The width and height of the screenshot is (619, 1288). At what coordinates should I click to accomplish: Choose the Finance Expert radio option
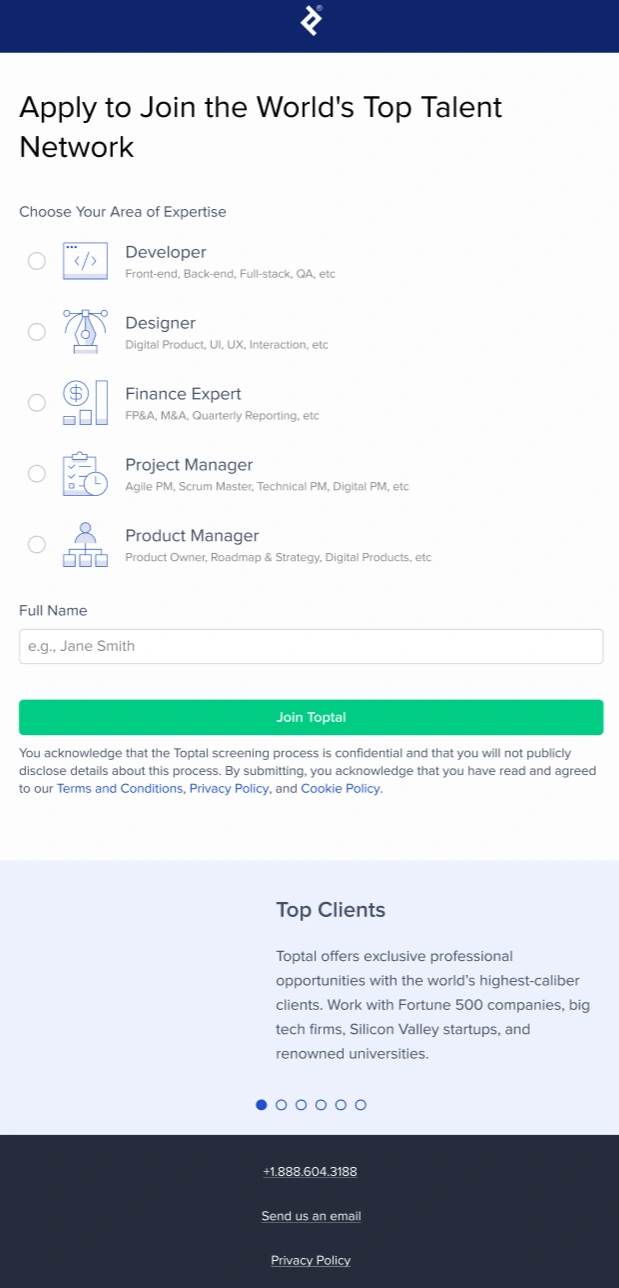[x=37, y=403]
